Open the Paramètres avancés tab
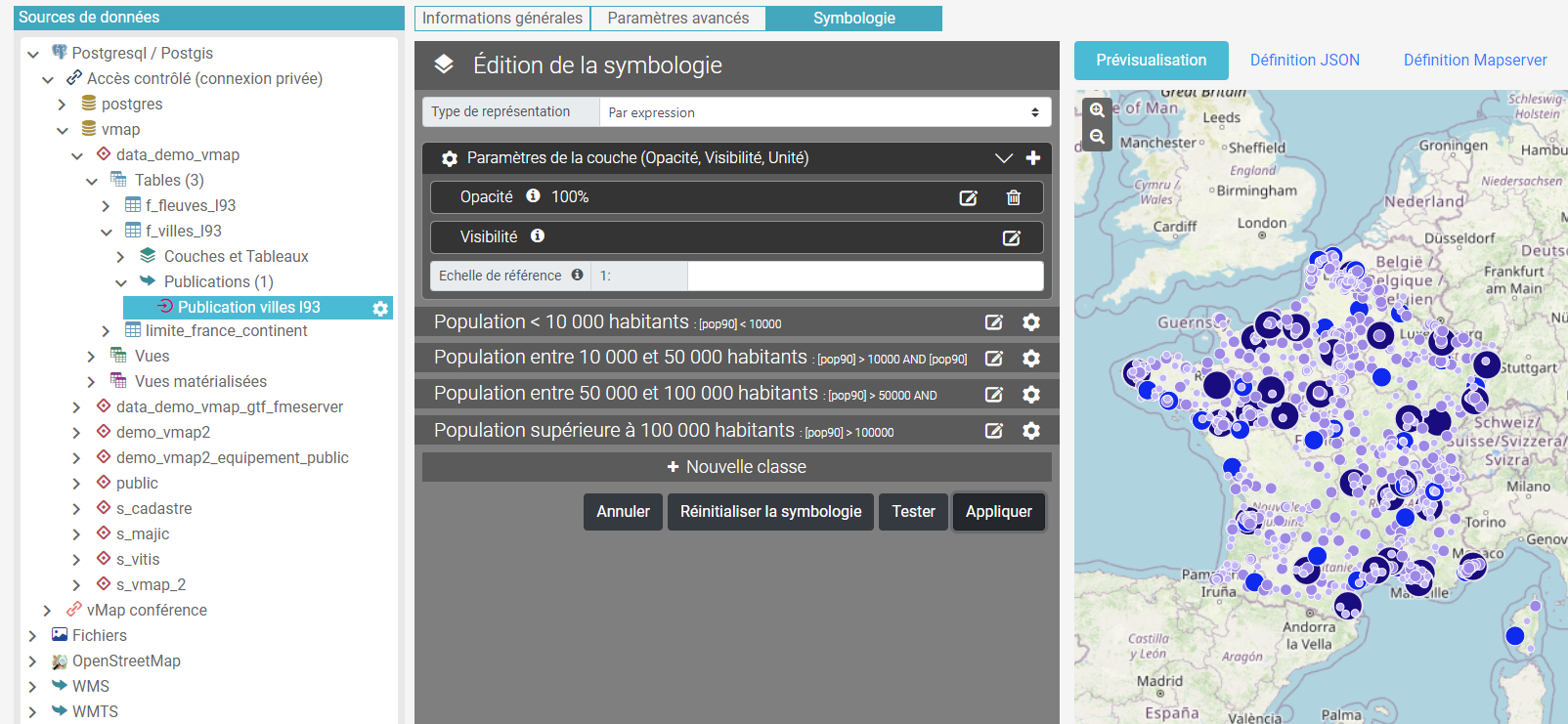The width and height of the screenshot is (1568, 724). (x=678, y=18)
